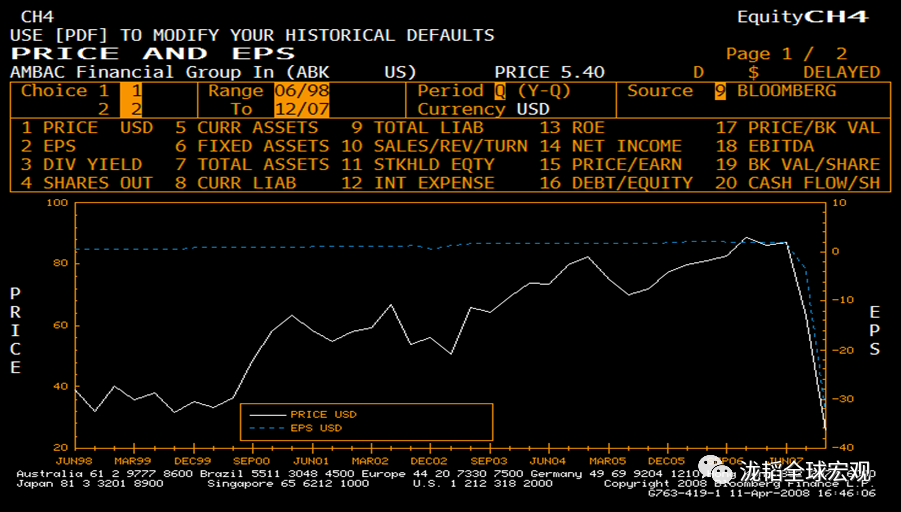Select option 4 SHARES OUT

point(87,183)
